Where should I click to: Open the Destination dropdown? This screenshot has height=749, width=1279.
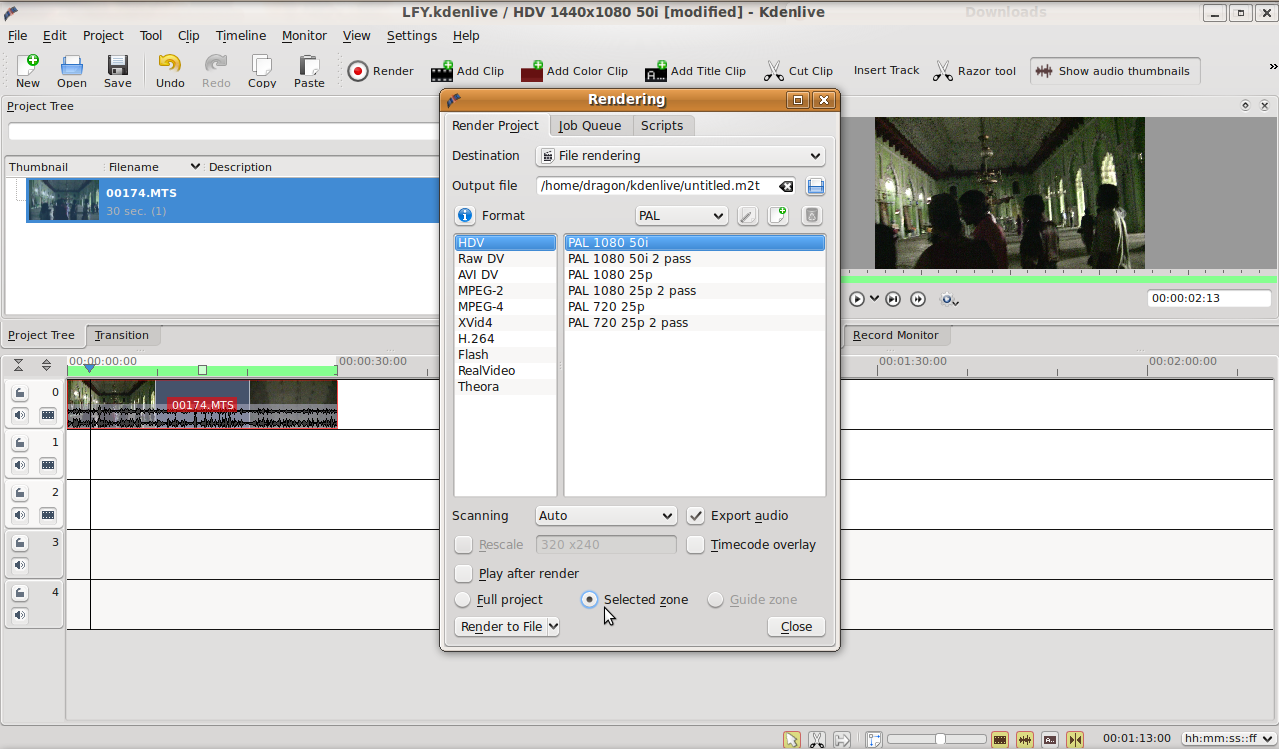coord(680,156)
